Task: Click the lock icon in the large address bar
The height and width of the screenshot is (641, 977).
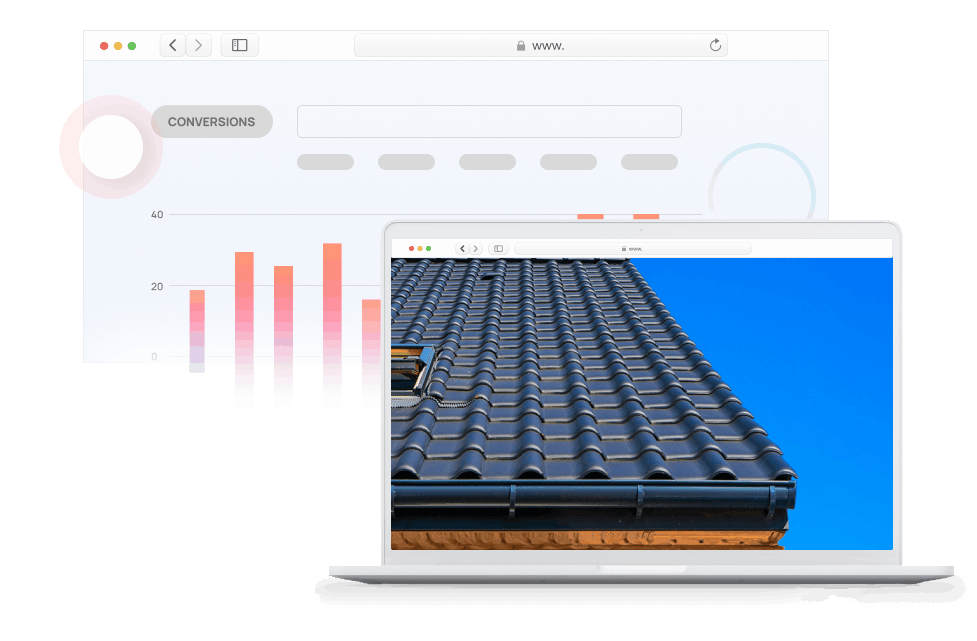Action: click(521, 46)
